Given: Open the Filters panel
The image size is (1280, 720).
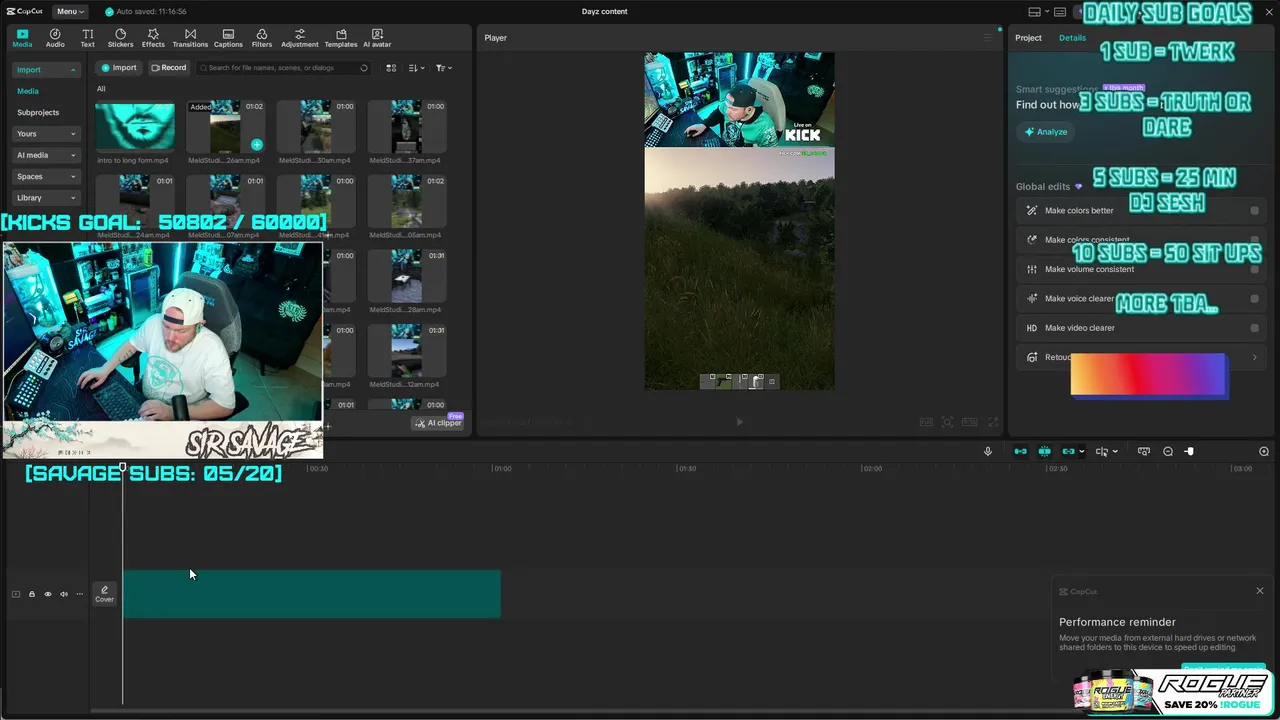Looking at the screenshot, I should [262, 38].
